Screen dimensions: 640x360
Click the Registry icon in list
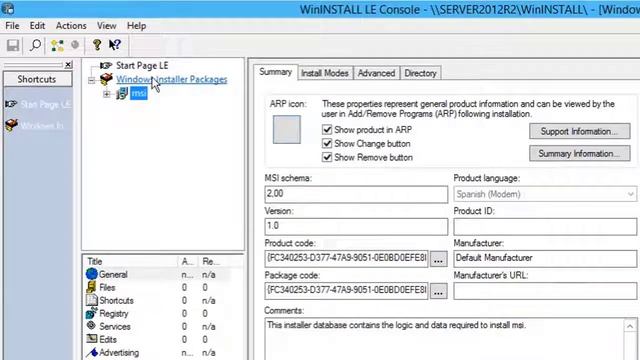(91, 313)
